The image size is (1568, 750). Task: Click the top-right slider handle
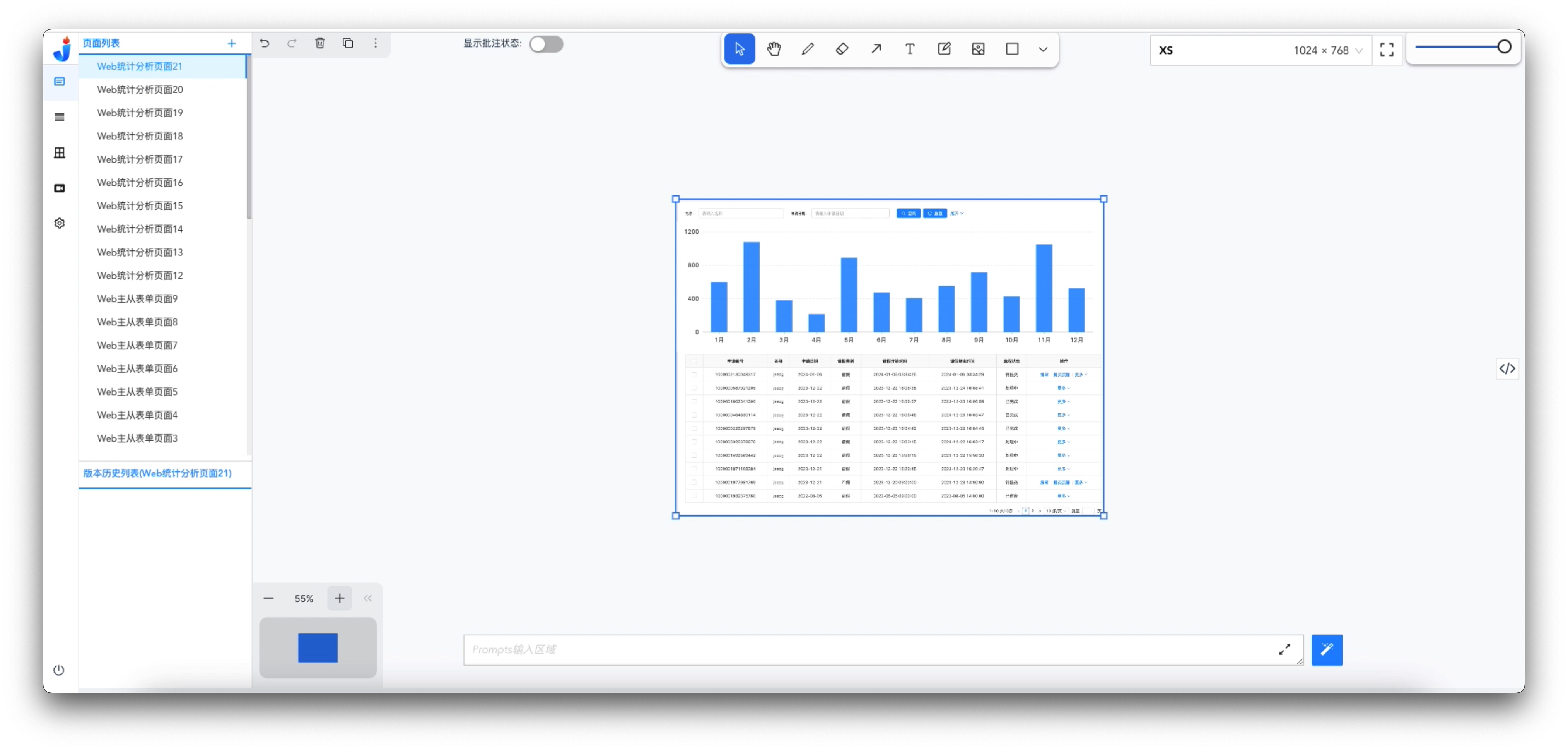point(1504,47)
